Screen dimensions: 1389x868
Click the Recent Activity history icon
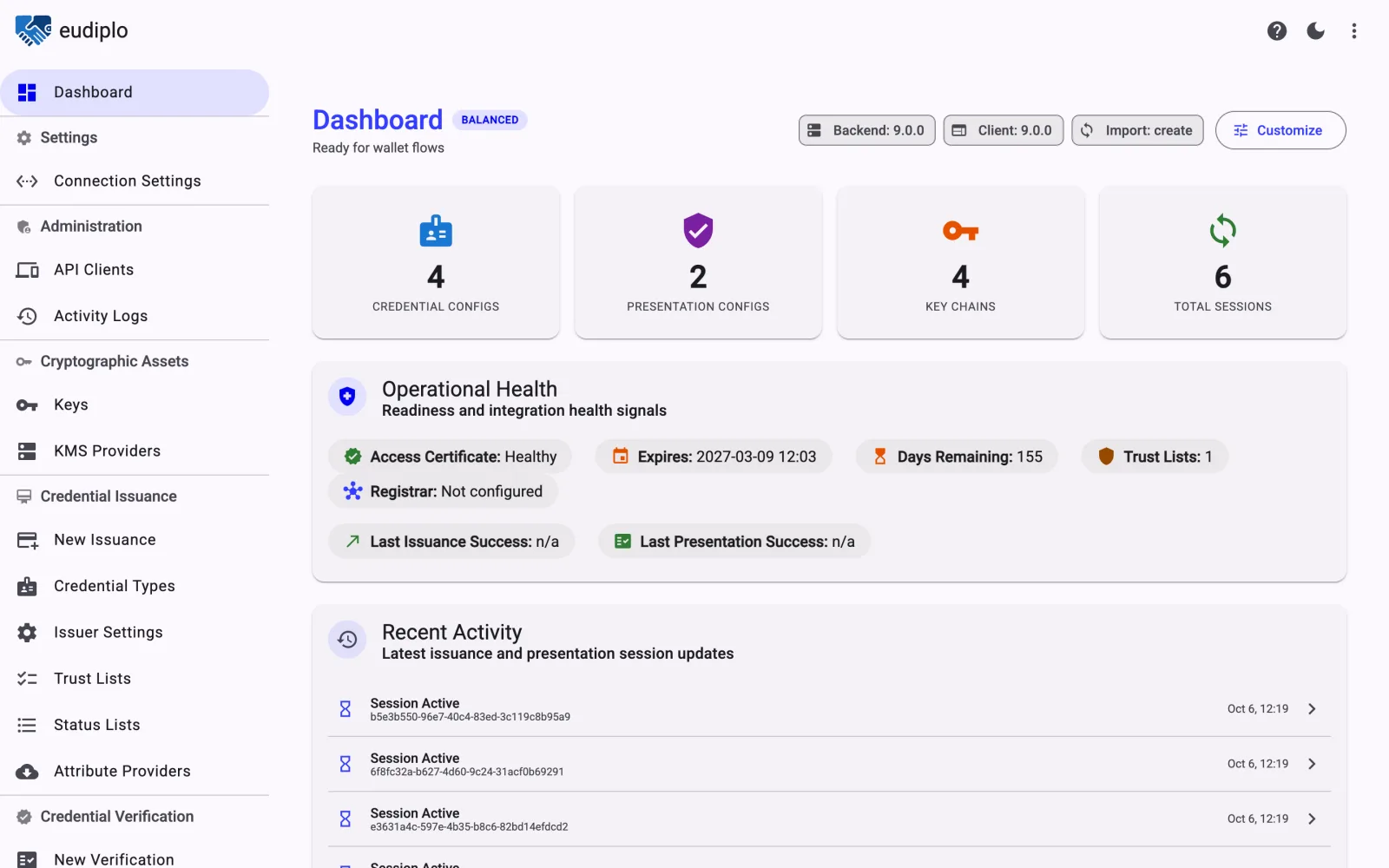point(347,640)
